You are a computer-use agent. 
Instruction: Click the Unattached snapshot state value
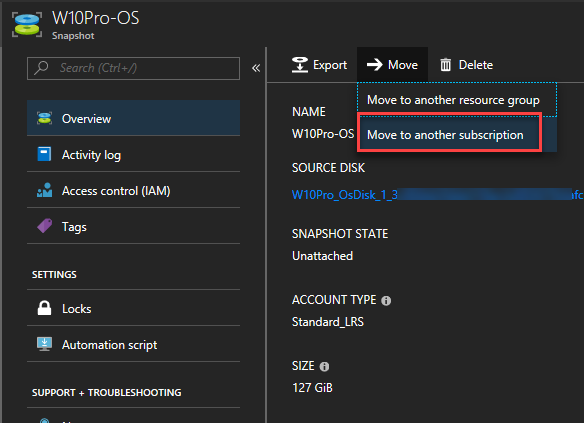click(x=323, y=256)
